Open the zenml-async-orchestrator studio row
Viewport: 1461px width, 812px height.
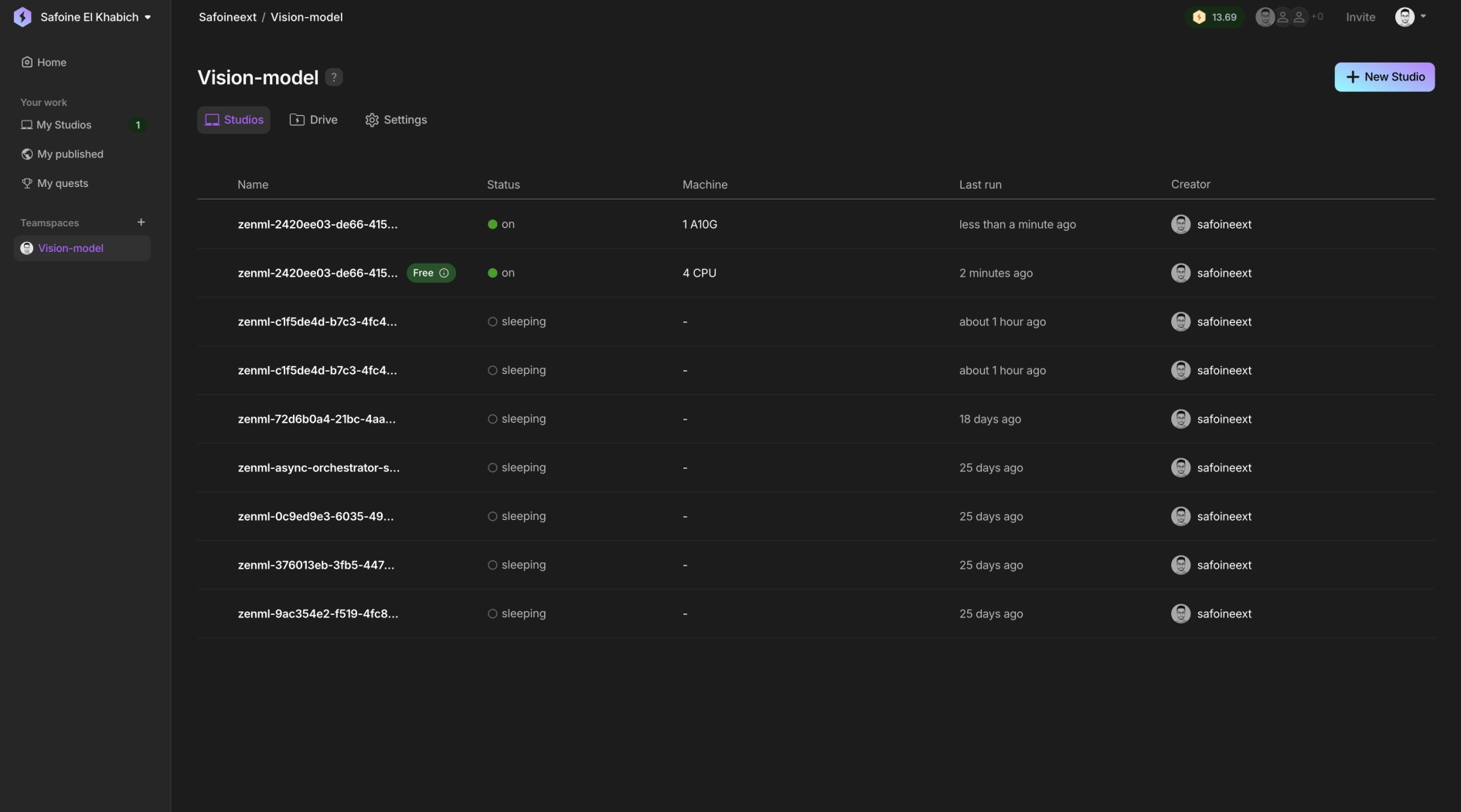(318, 468)
